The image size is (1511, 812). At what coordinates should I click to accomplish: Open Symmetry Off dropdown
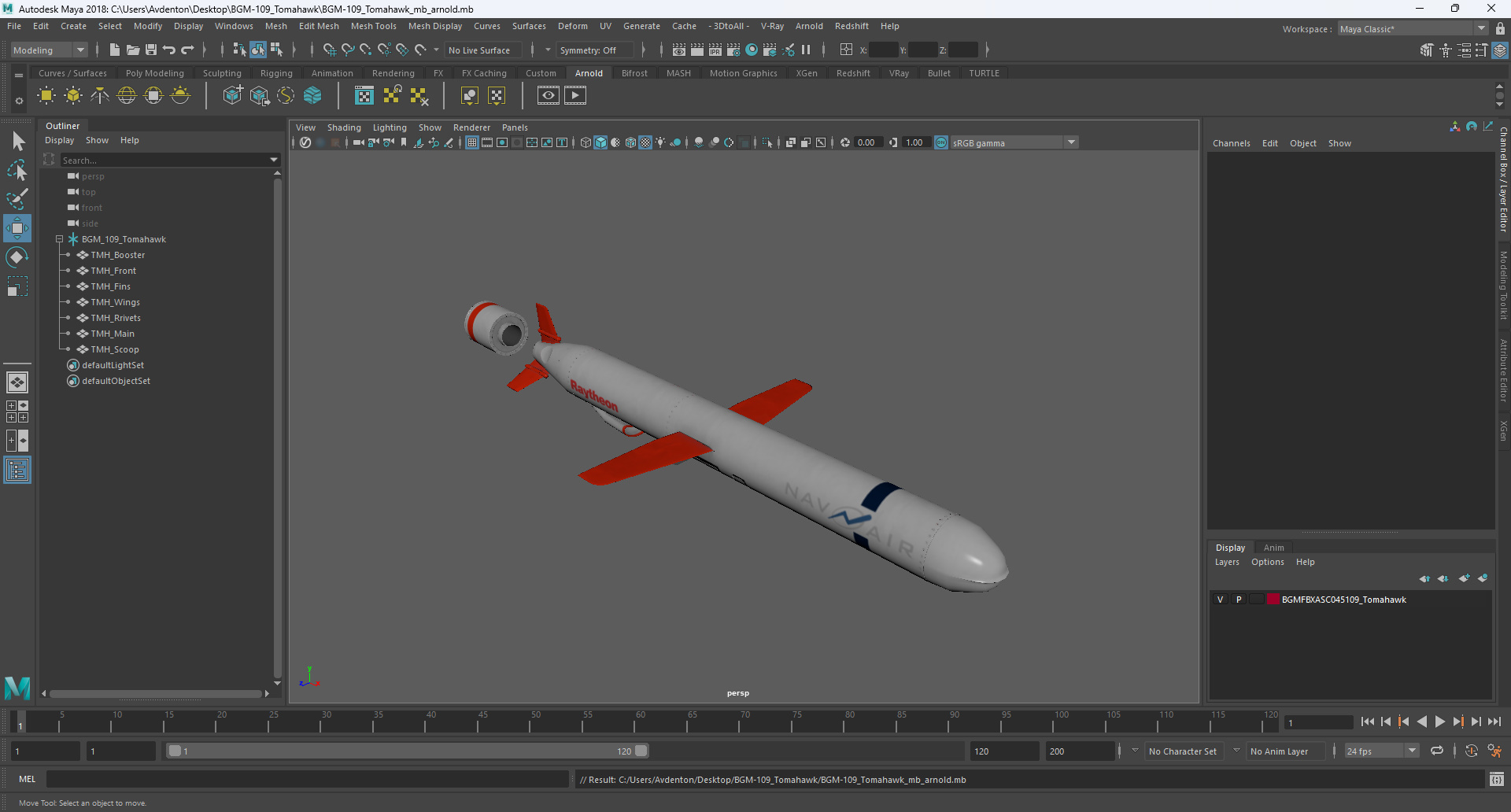pyautogui.click(x=595, y=50)
